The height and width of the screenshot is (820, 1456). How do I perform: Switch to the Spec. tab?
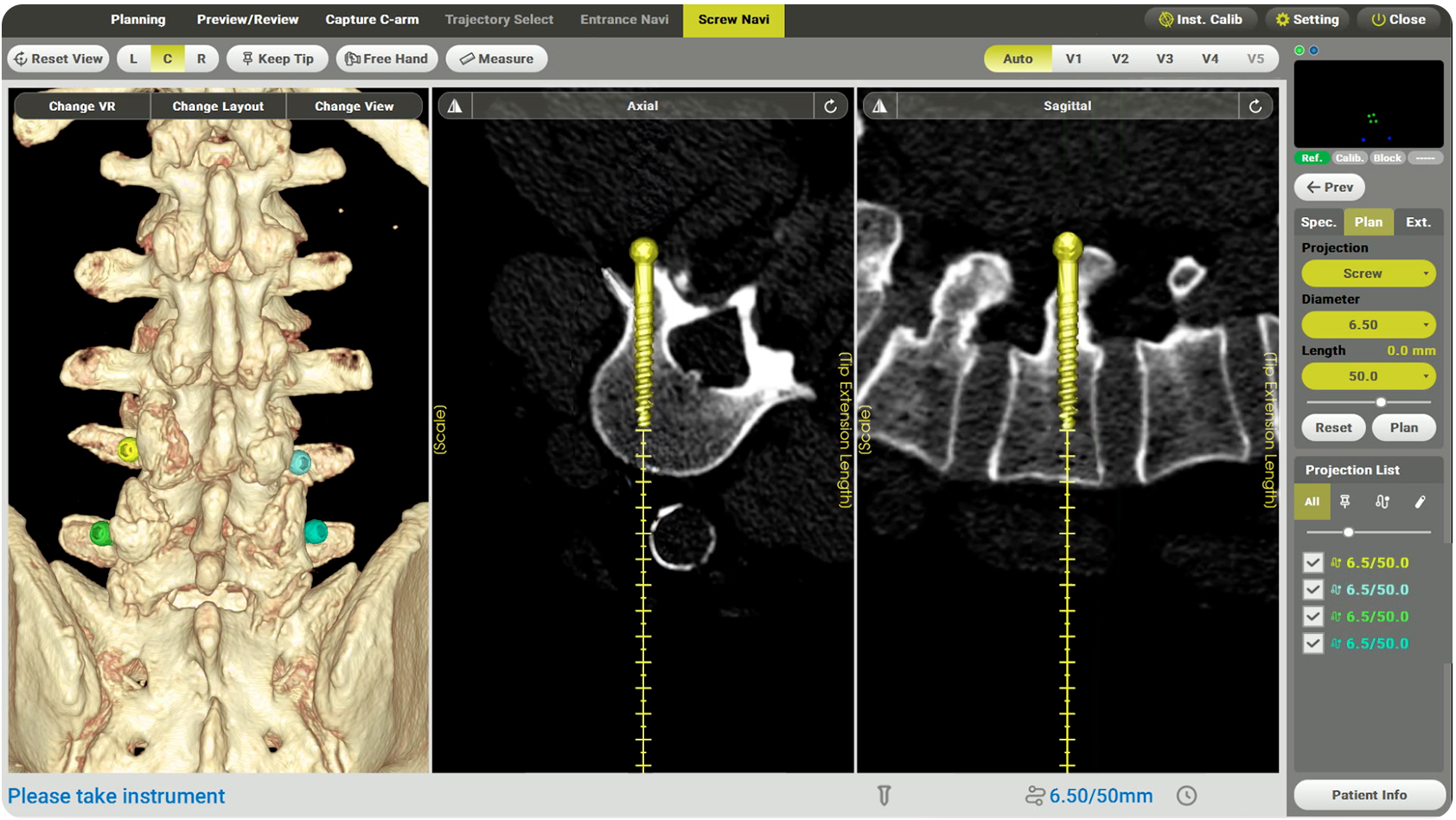1319,222
